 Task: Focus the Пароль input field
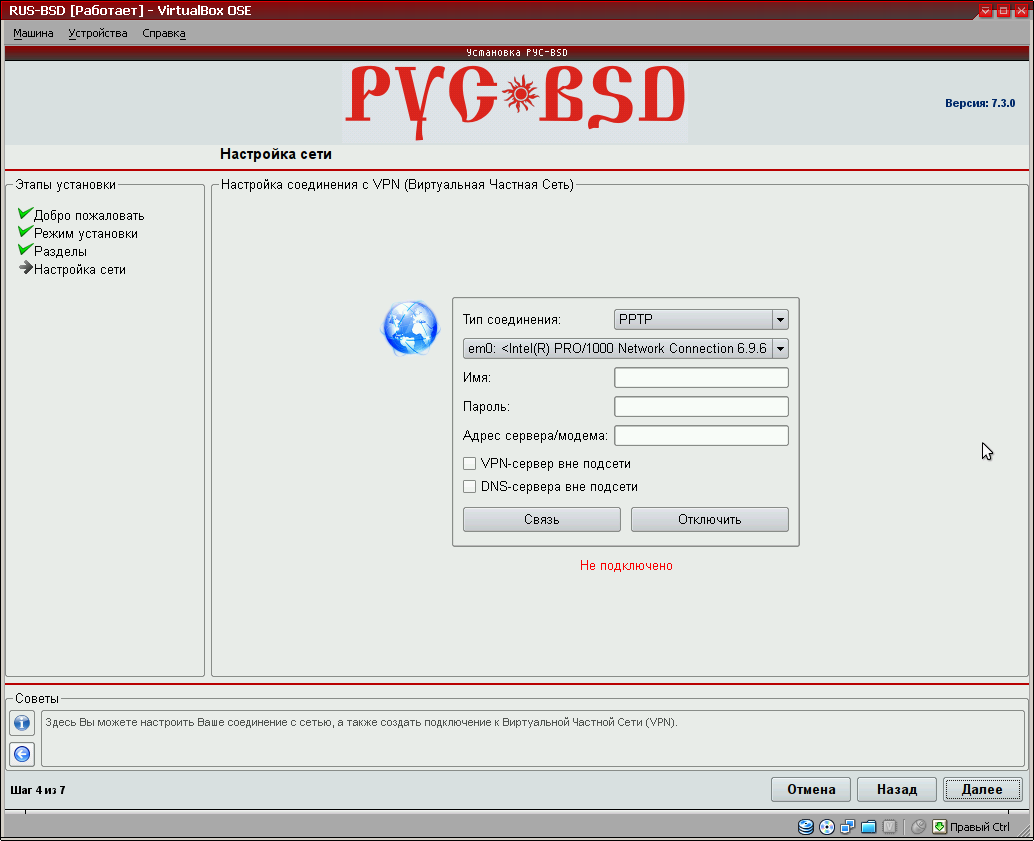pos(701,406)
